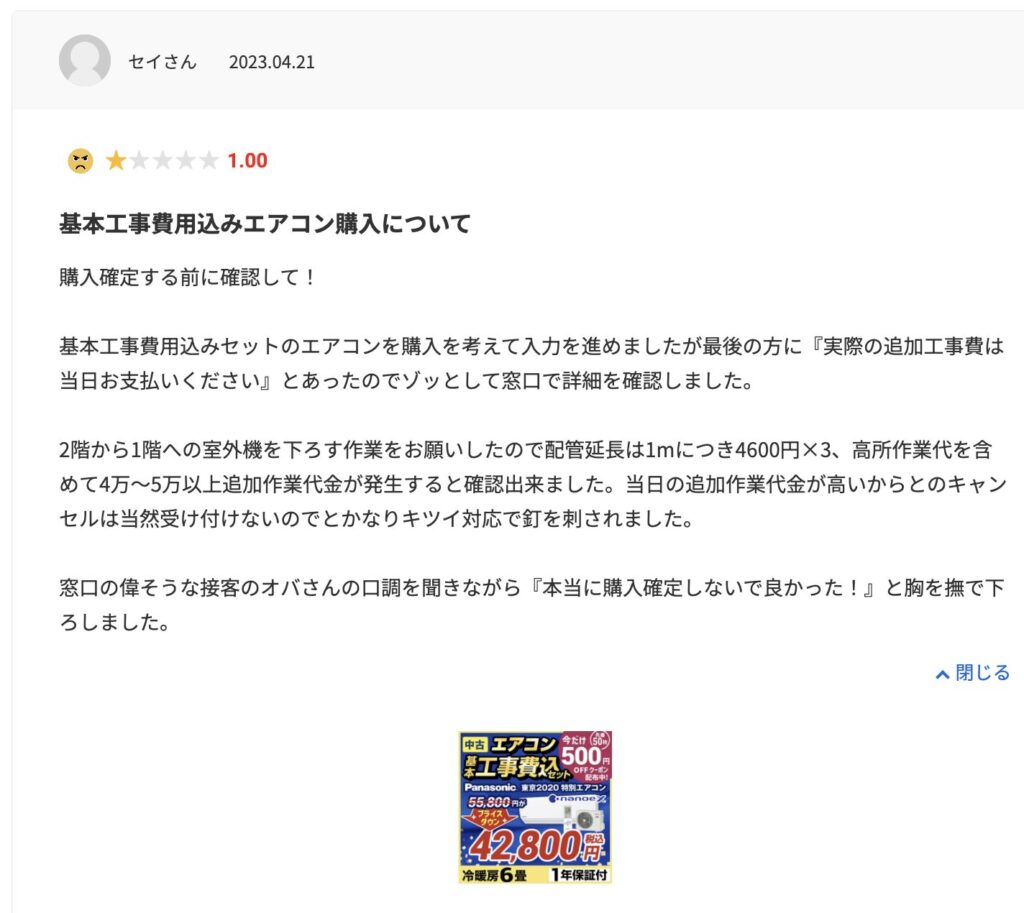Collapse the review with 閉じる
Screen dimensions: 1024x913
[973, 673]
